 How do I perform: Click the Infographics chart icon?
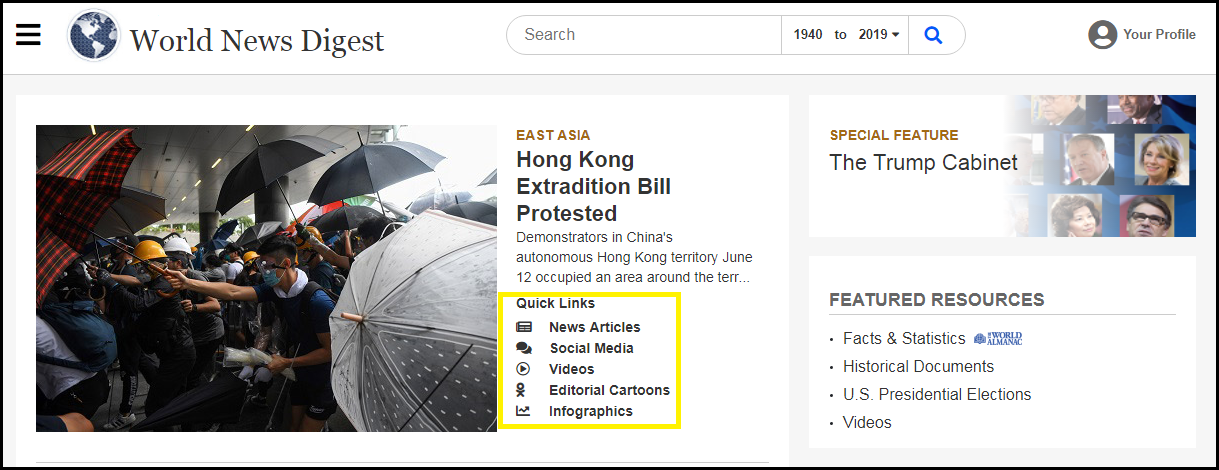(524, 411)
